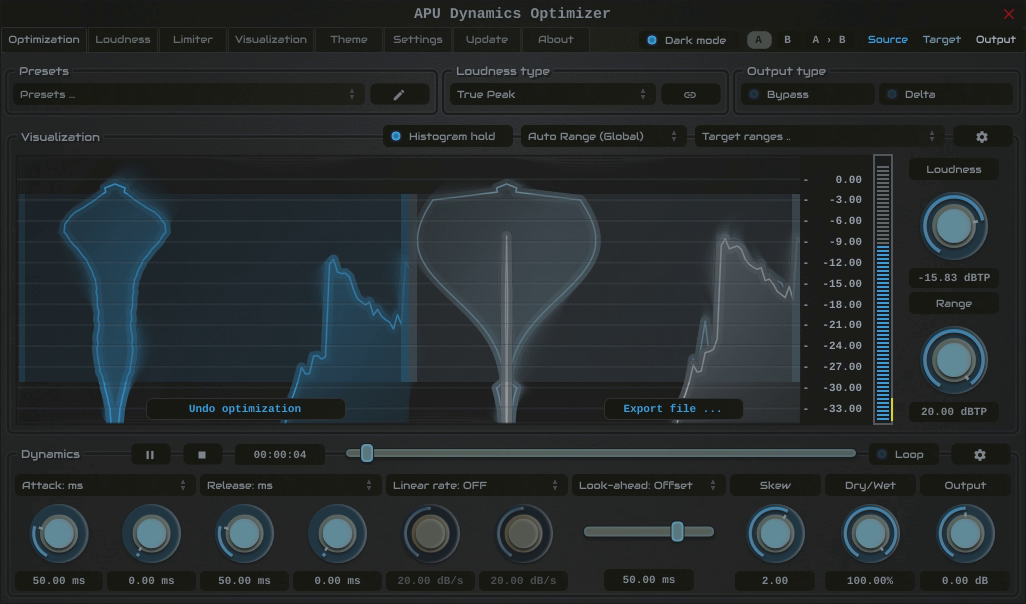
Task: Open Dynamics gear settings
Action: [x=980, y=455]
